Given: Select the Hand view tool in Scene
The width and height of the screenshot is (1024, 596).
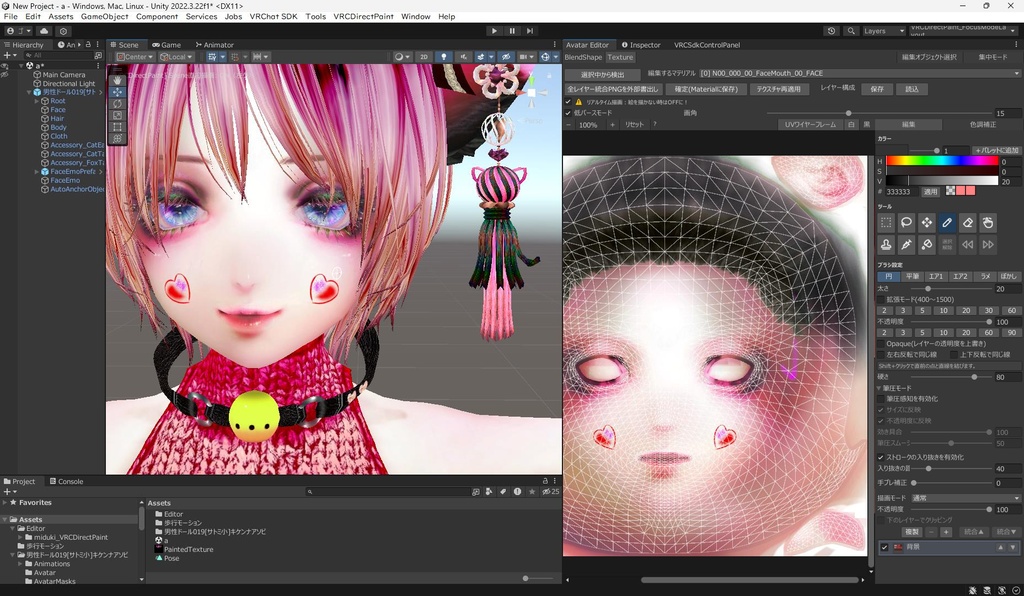Looking at the screenshot, I should point(118,80).
